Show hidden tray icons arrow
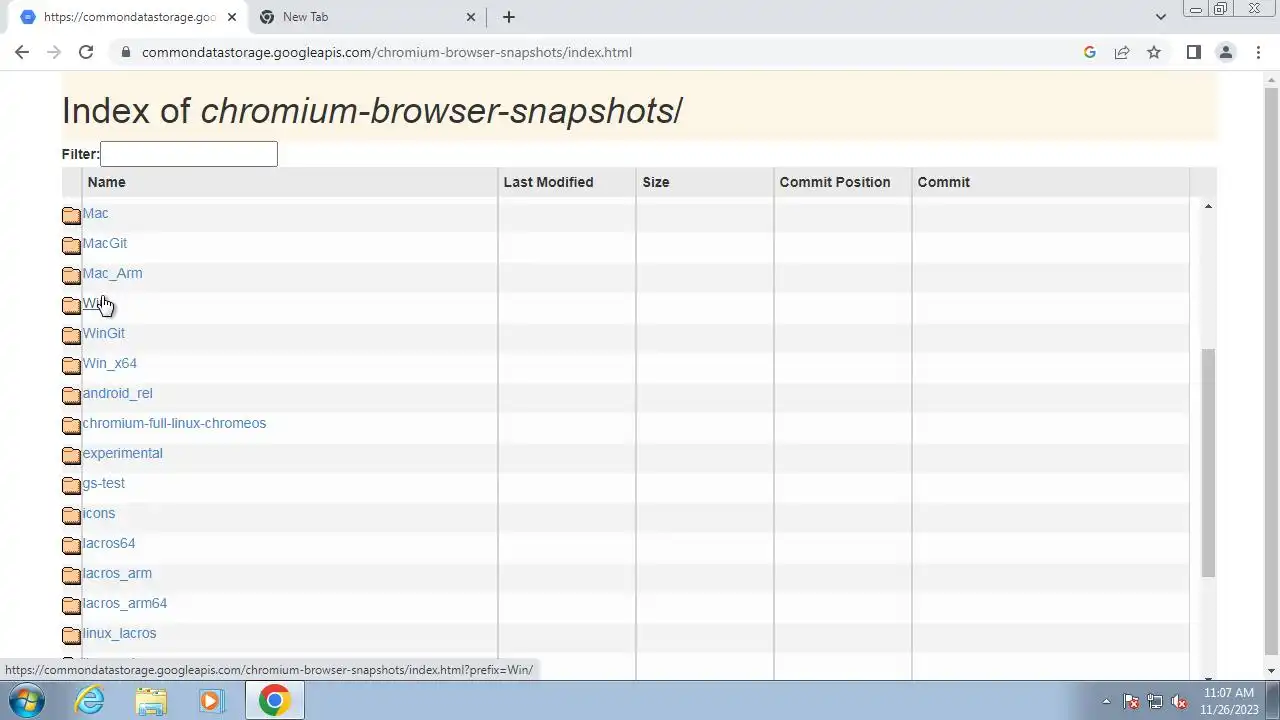 coord(1106,701)
